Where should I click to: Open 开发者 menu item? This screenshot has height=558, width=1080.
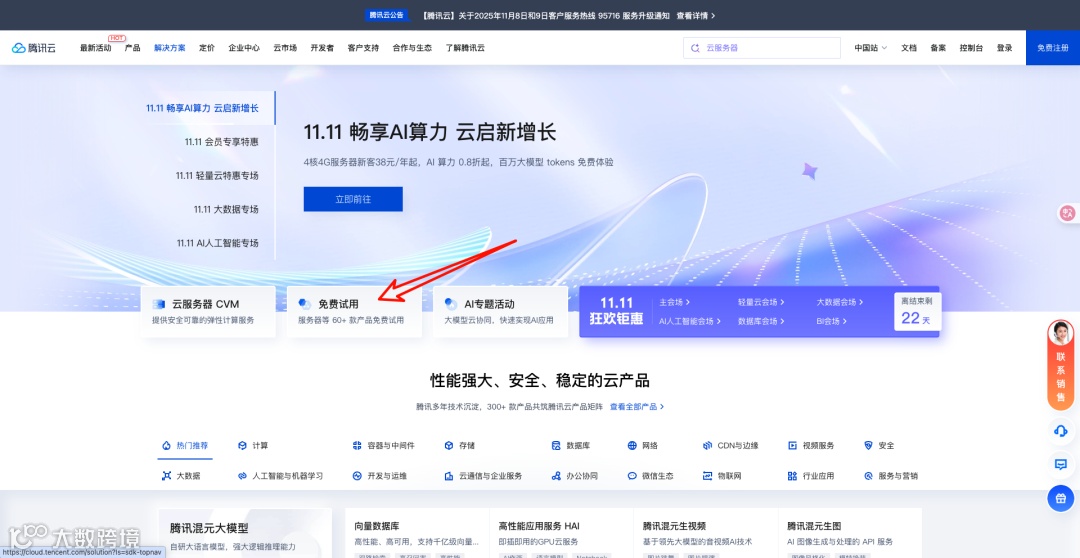pyautogui.click(x=322, y=48)
